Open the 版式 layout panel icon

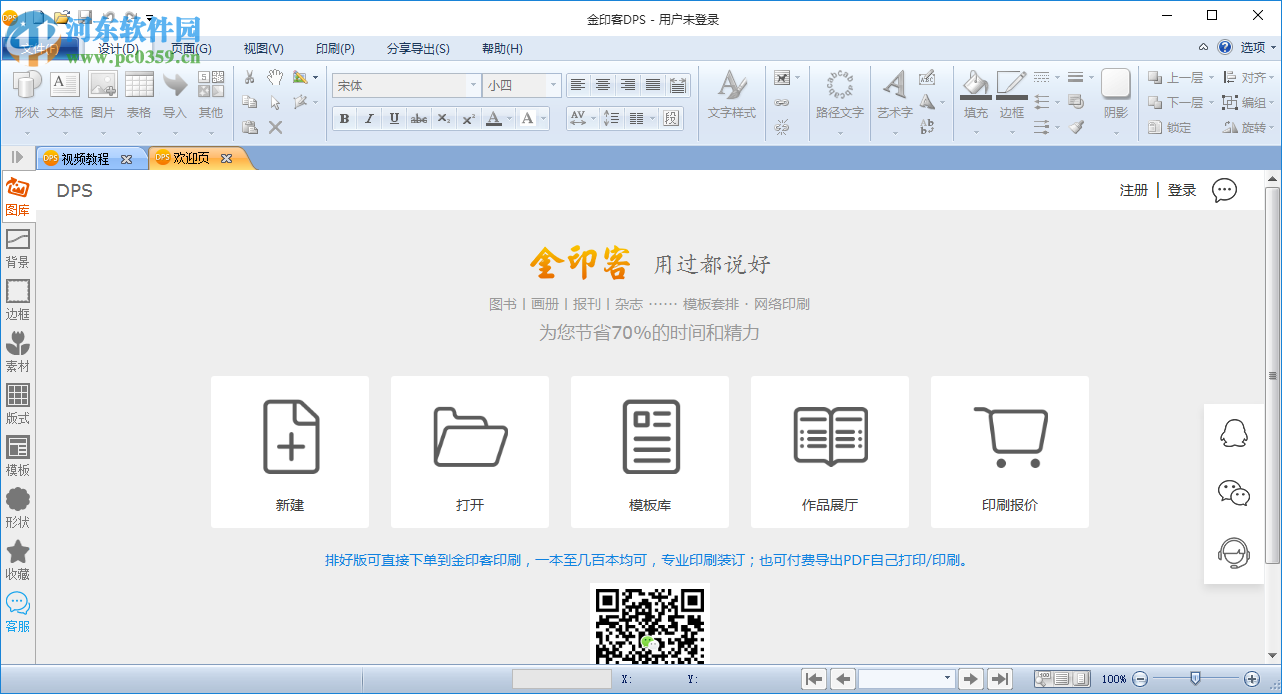point(17,403)
